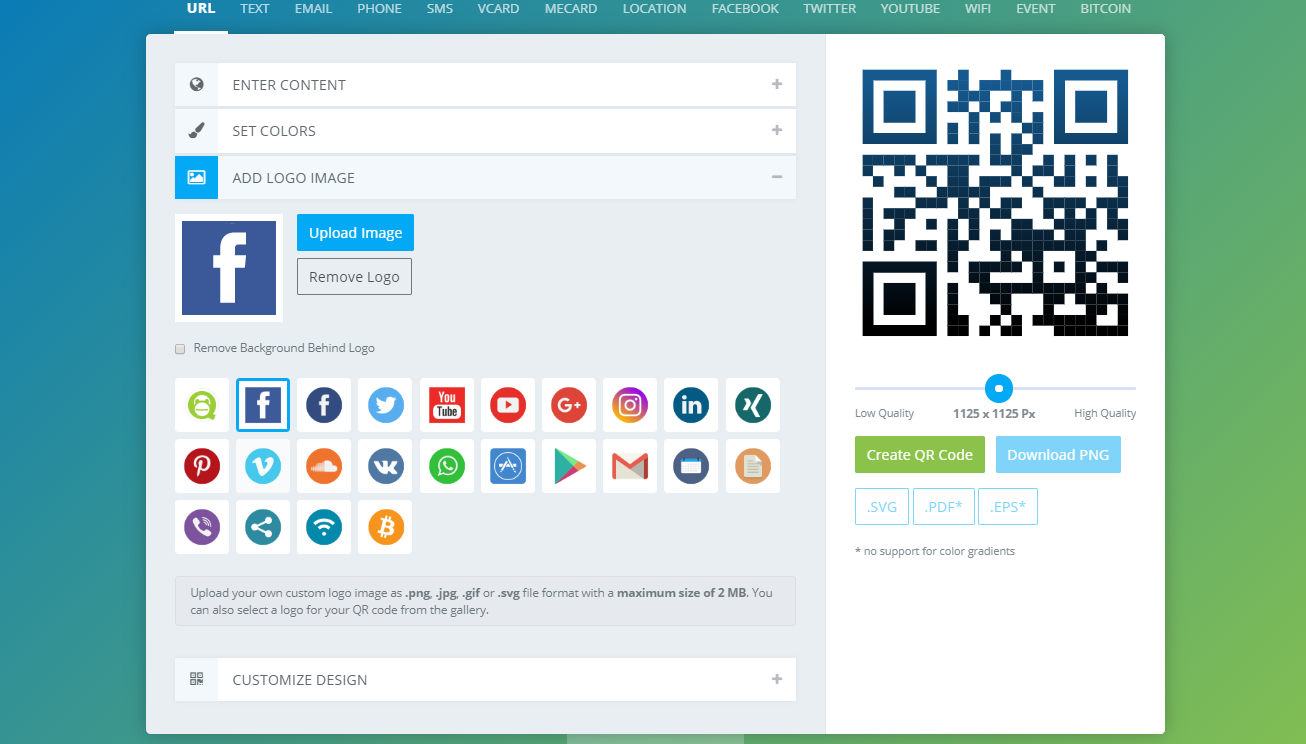Click the "High Quality" label

pos(1105,414)
